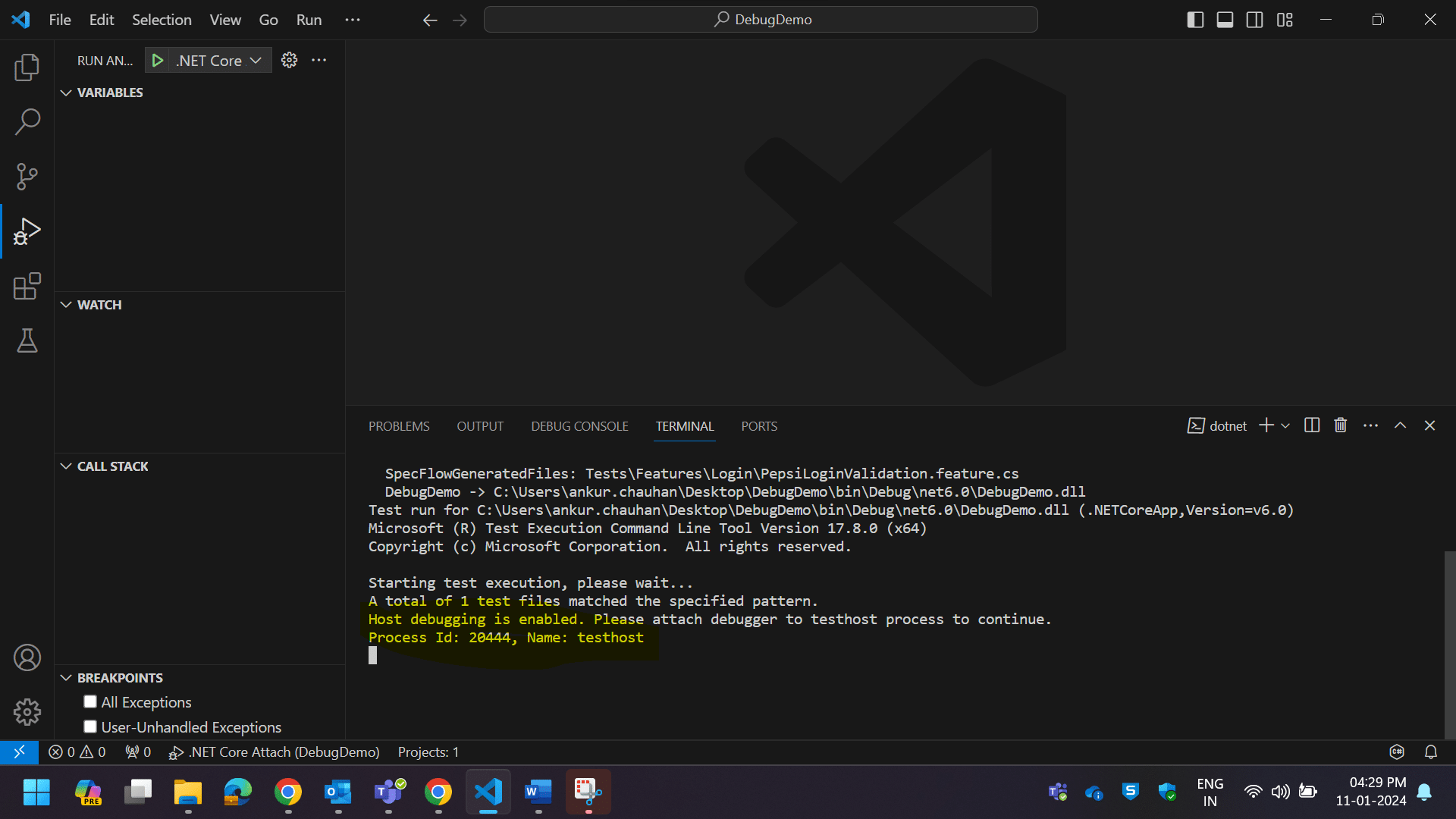Show errors and warnings count in status bar
1456x819 pixels.
click(x=77, y=752)
